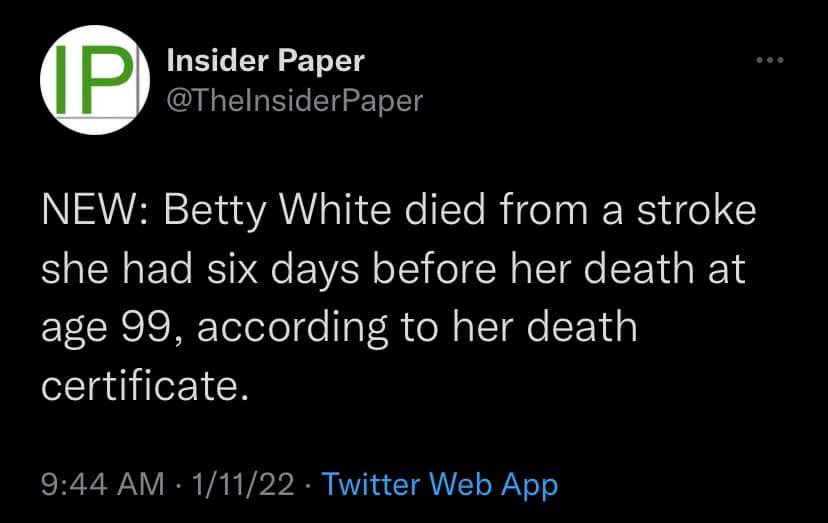Click the word certificate. on the last line
Image resolution: width=828 pixels, height=523 pixels.
tap(144, 384)
